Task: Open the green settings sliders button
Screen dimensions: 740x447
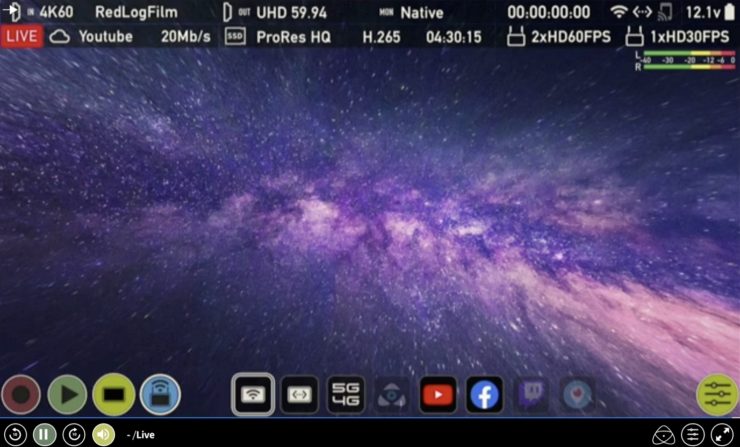Action: (x=716, y=394)
